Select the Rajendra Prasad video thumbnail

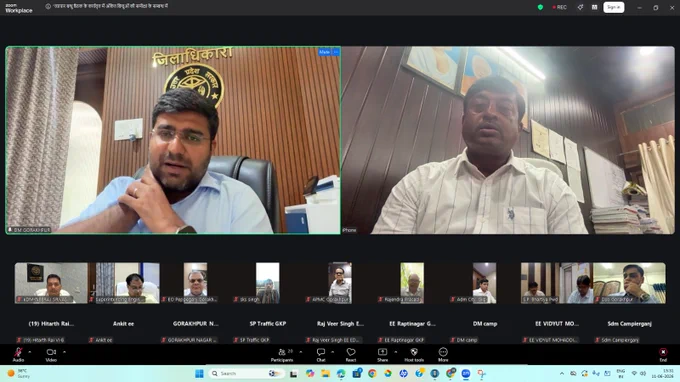412,283
